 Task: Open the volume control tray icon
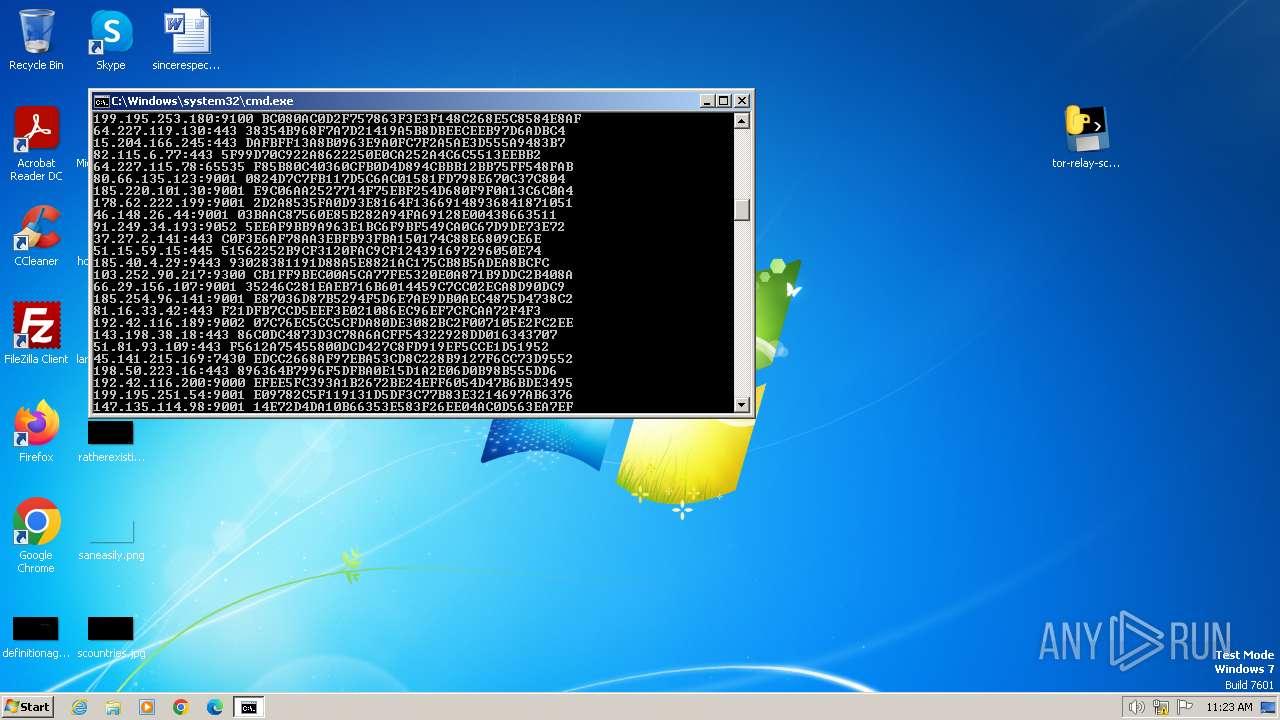click(x=1136, y=707)
